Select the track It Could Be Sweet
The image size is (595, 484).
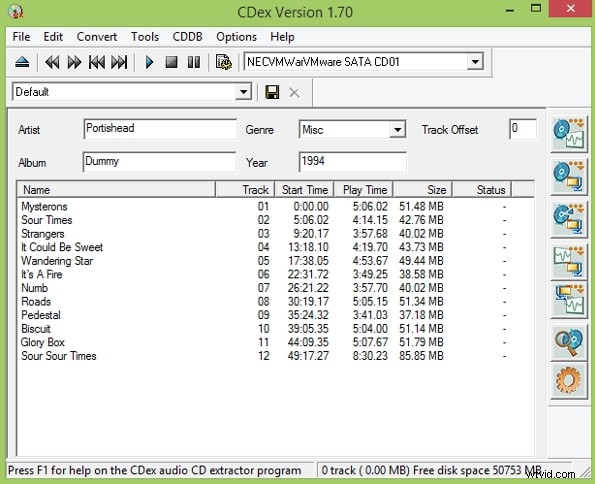coord(62,247)
